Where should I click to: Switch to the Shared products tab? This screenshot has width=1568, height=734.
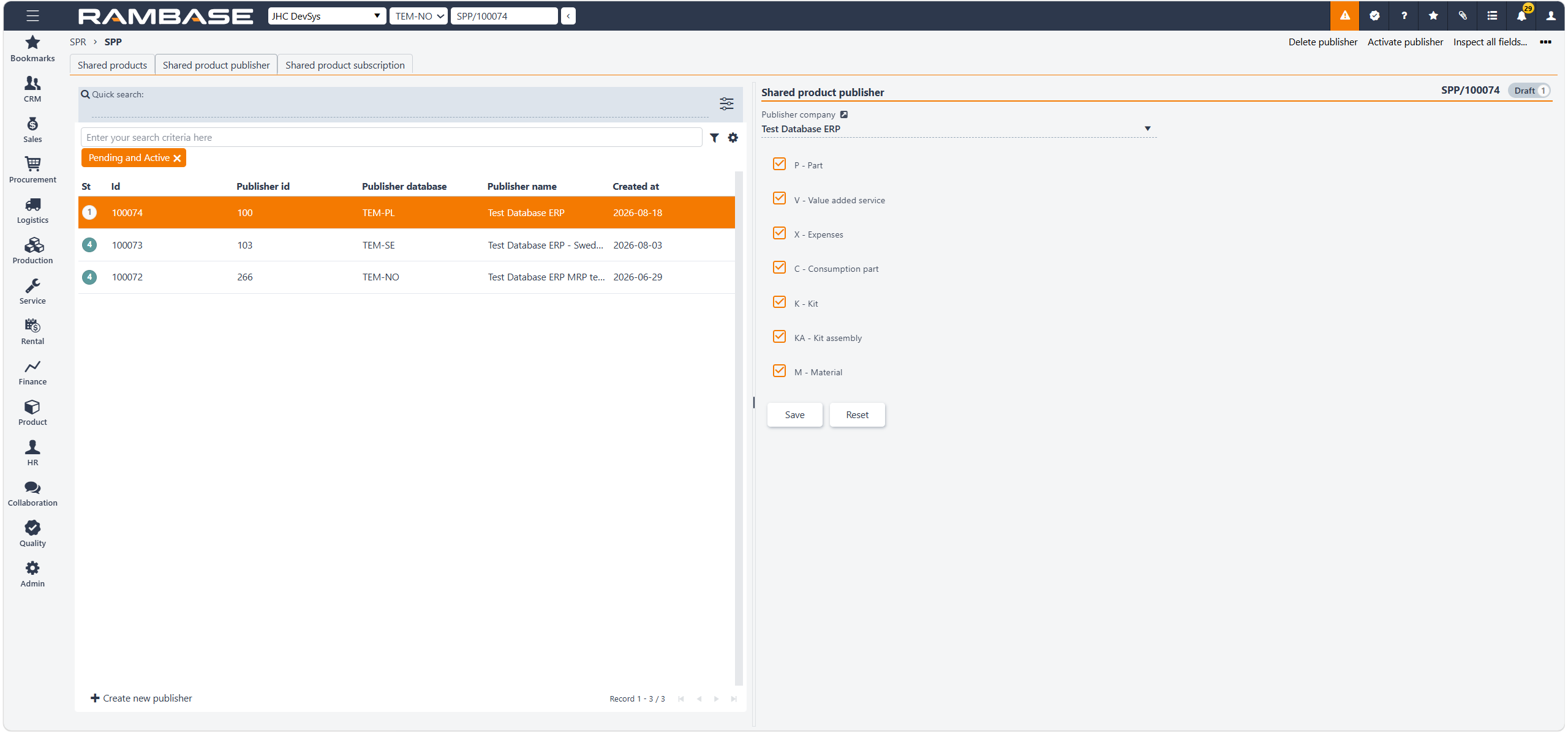(112, 65)
